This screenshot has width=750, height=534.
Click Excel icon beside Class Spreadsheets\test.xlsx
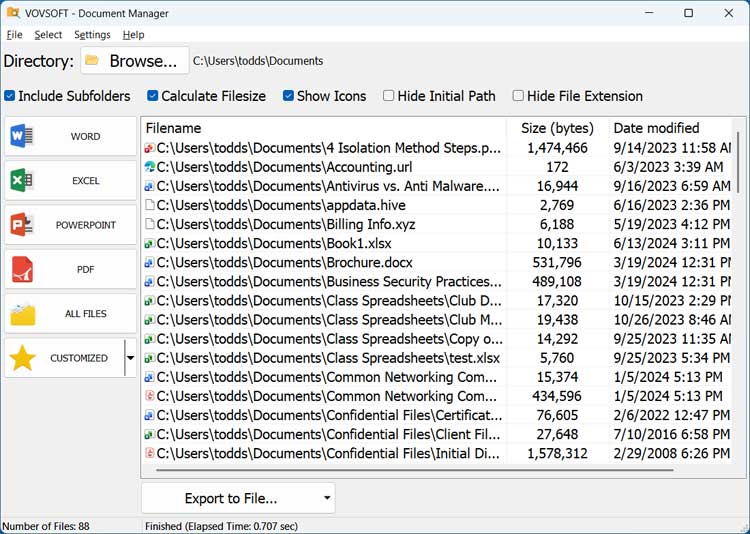click(x=150, y=358)
